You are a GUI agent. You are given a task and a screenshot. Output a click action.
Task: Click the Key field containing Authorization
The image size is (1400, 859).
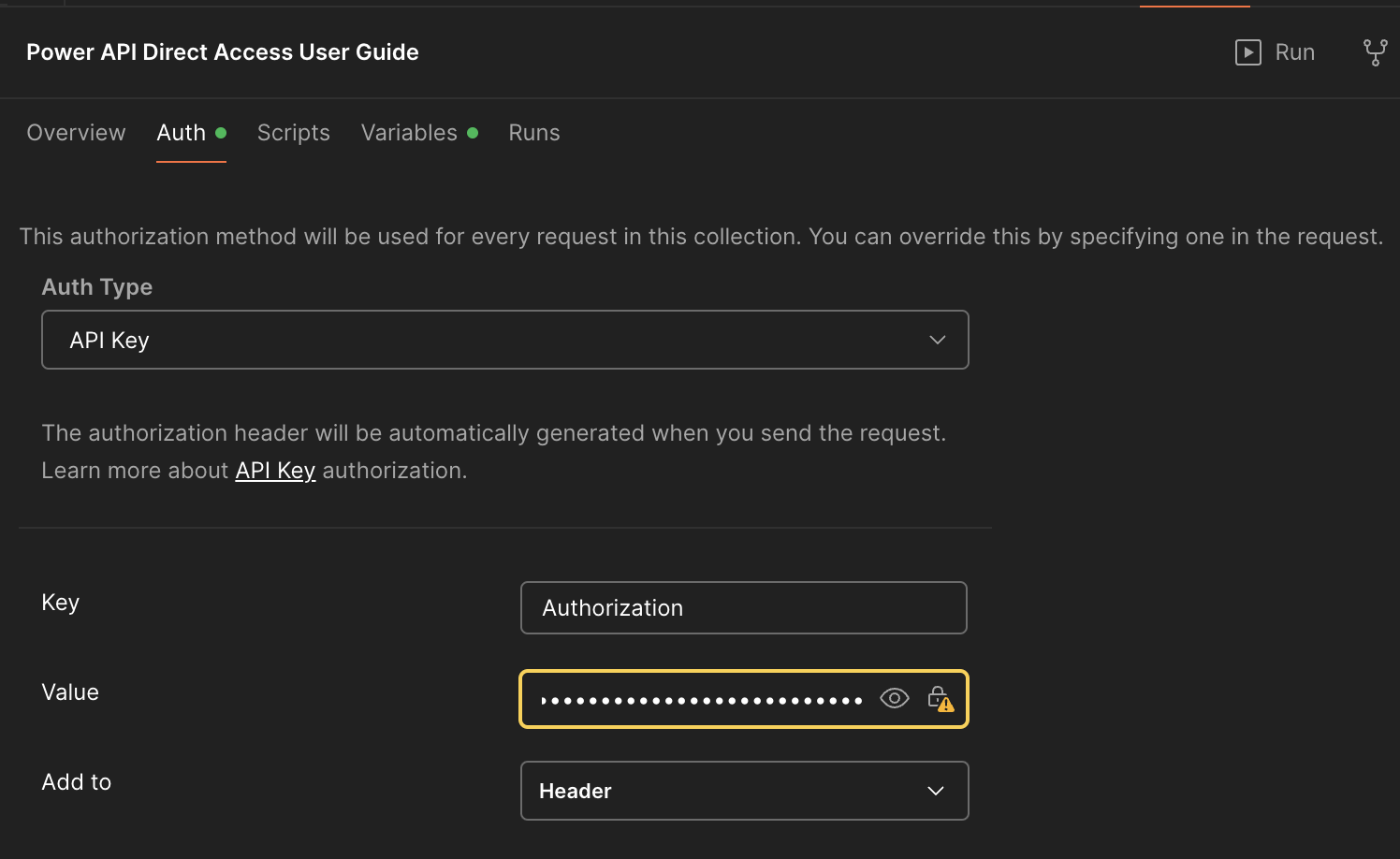743,607
